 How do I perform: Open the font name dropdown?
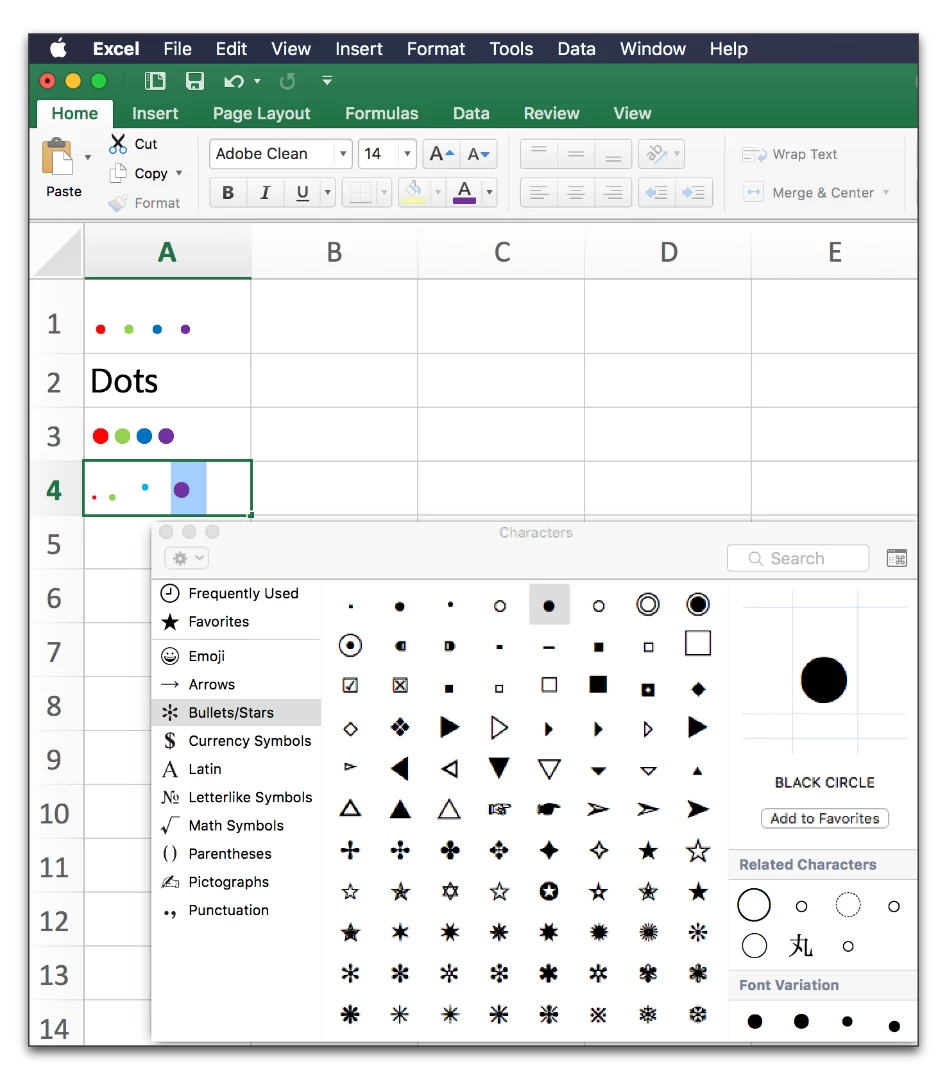342,154
